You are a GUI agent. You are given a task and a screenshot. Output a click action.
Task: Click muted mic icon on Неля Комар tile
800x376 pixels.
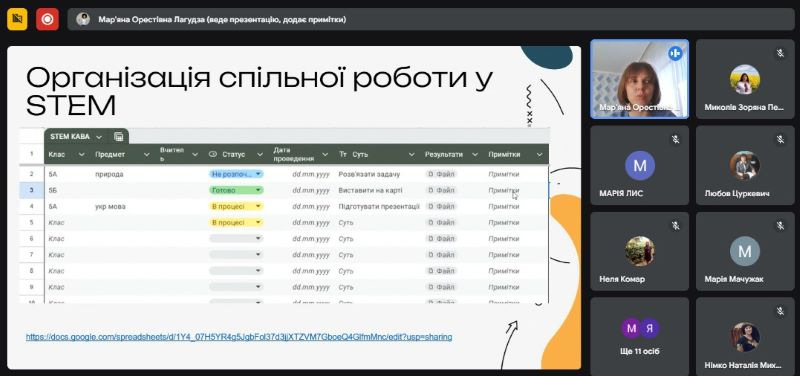[675, 225]
